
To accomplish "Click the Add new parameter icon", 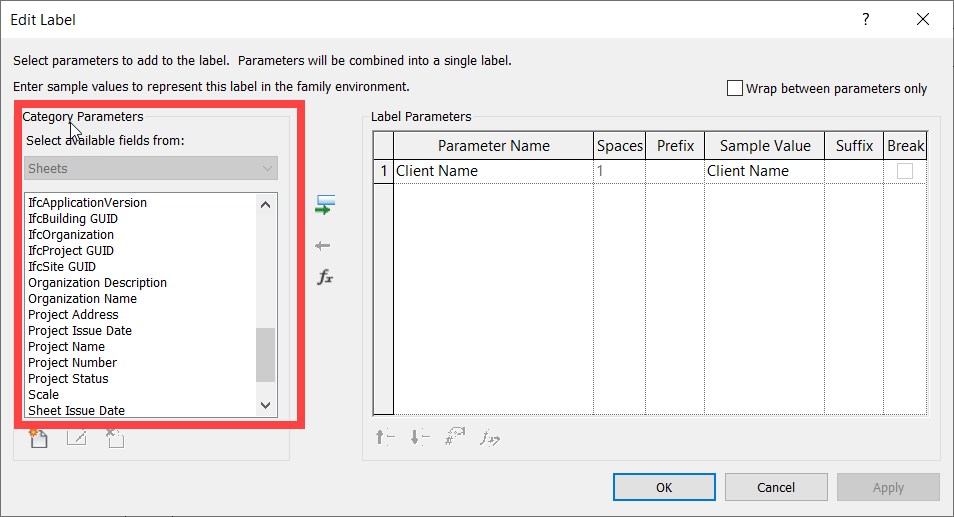I will tap(38, 438).
